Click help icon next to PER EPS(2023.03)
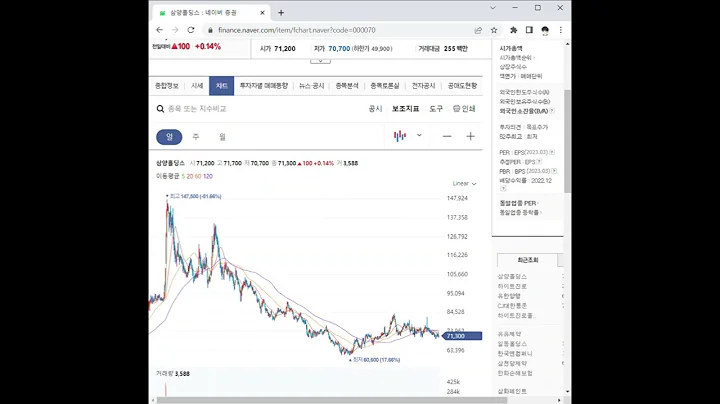The image size is (720, 404). [552, 152]
